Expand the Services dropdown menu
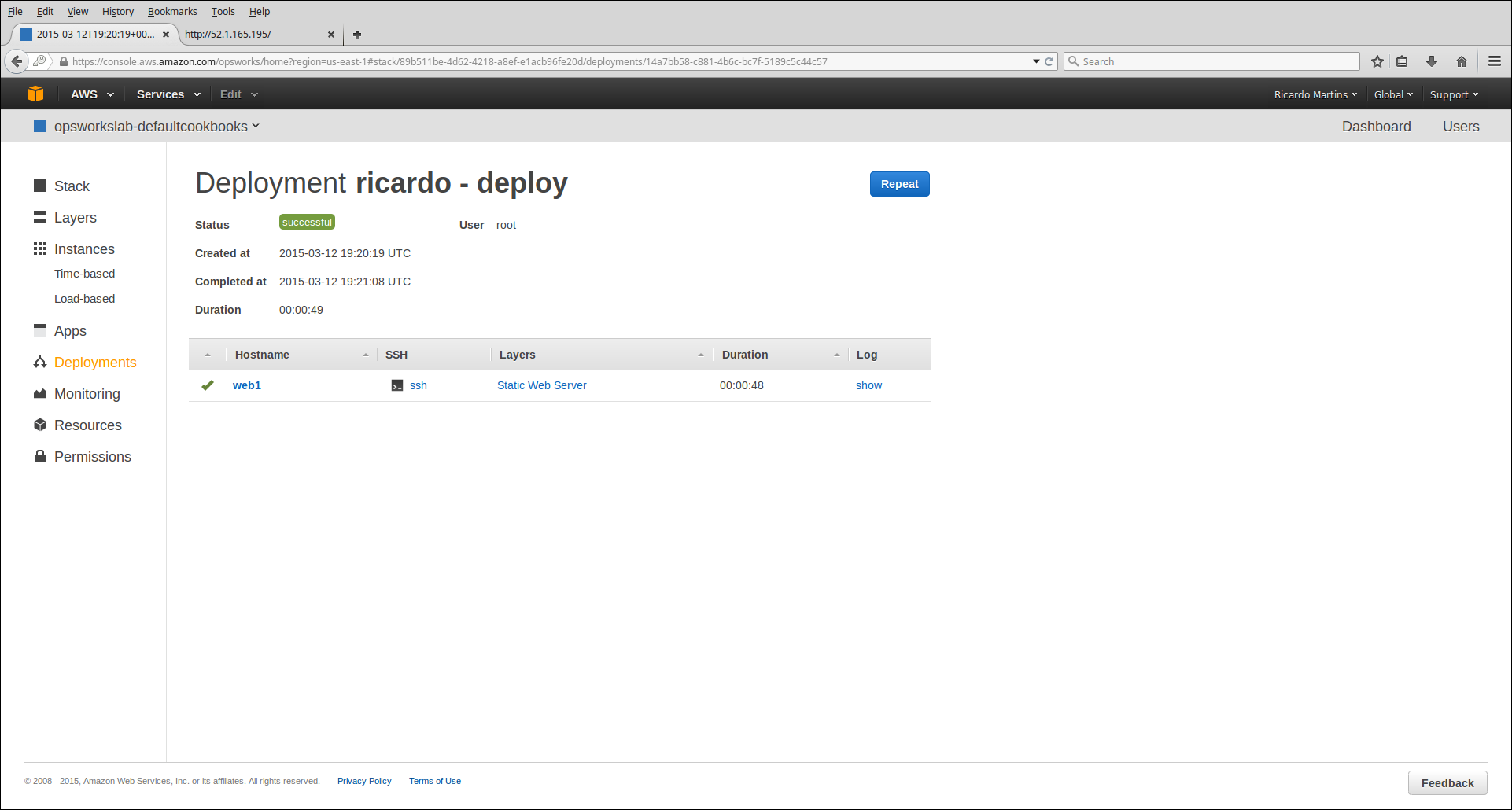The height and width of the screenshot is (810, 1512). click(168, 94)
